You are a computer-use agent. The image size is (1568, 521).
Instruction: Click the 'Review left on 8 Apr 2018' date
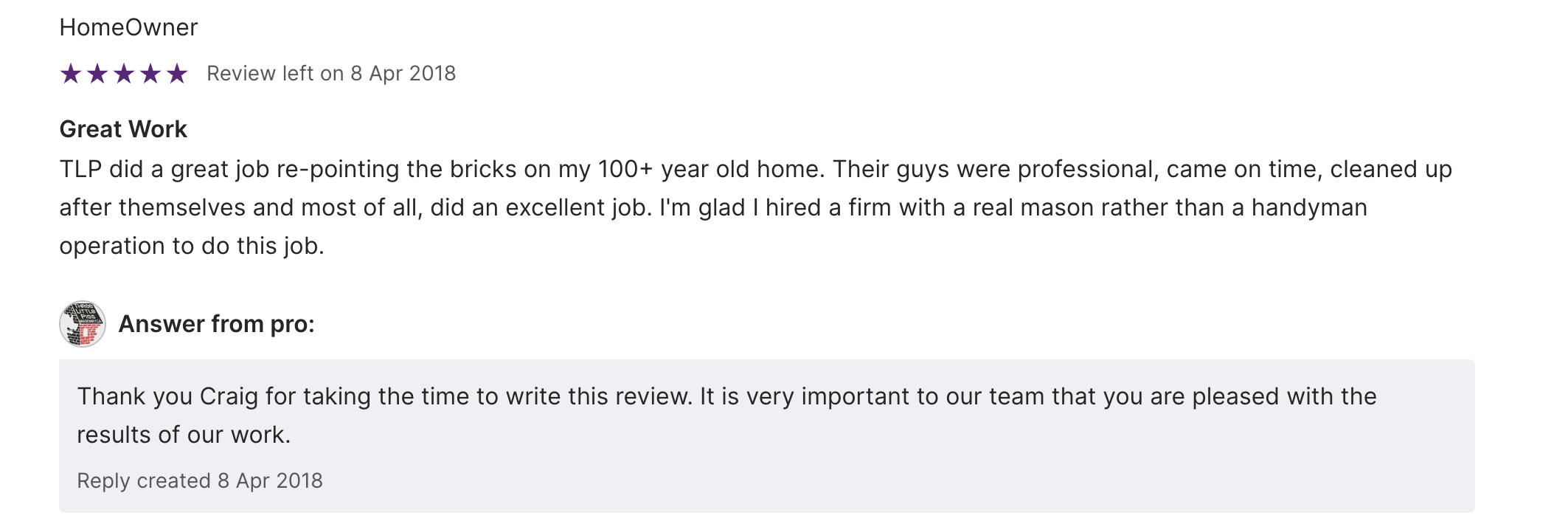pyautogui.click(x=331, y=74)
